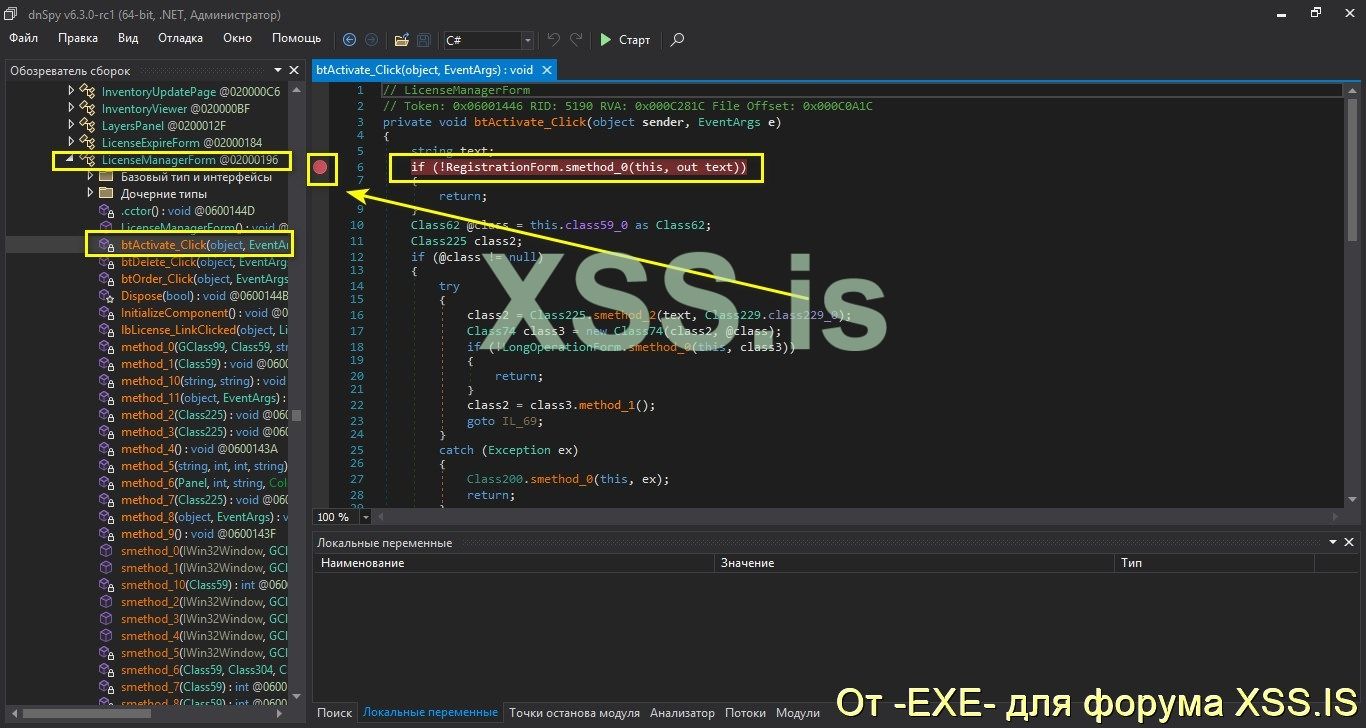
Task: Switch to the Модули bottom tab
Action: [x=798, y=713]
